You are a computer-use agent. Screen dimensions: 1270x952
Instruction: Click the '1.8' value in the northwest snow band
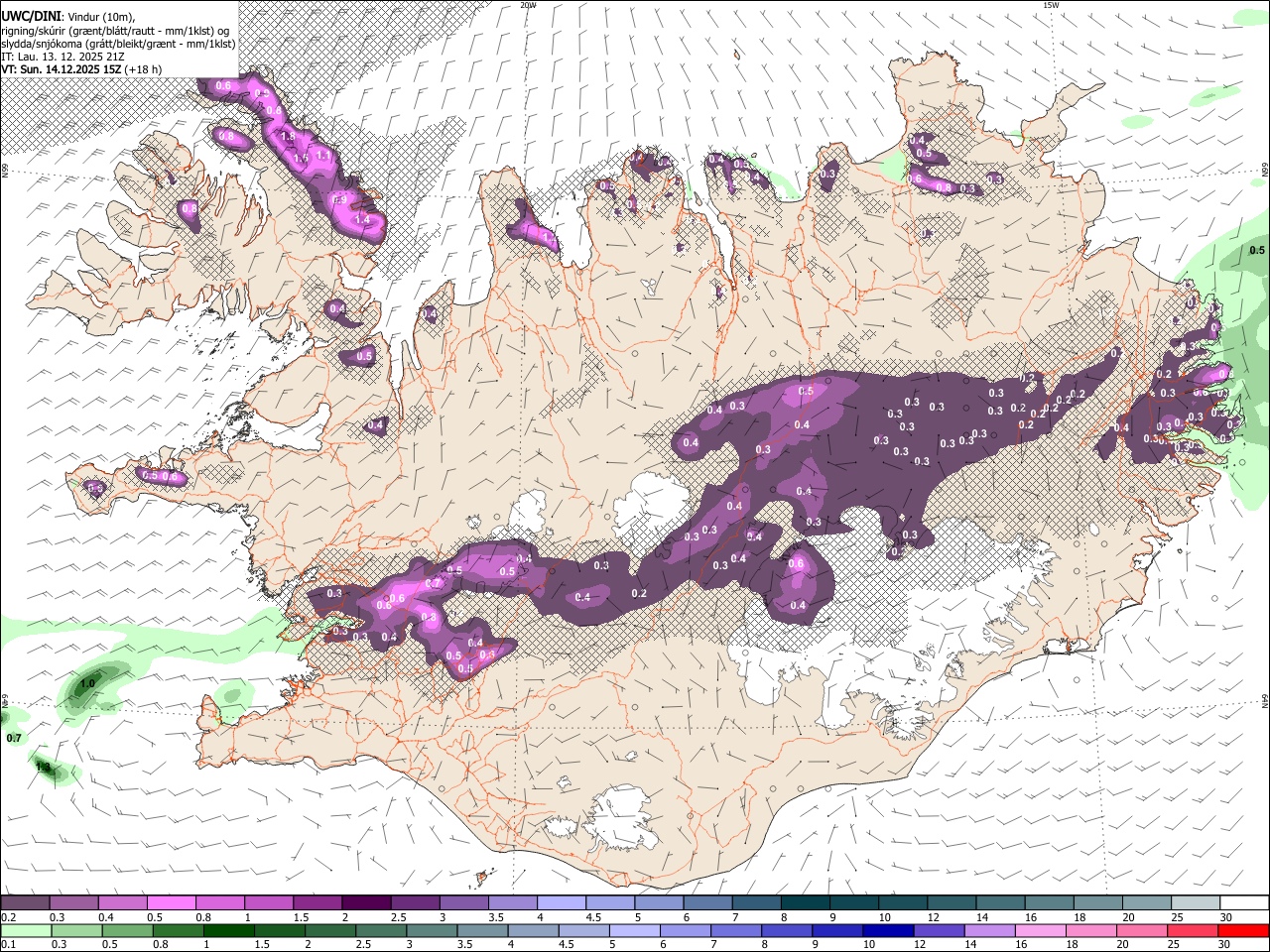pos(289,136)
